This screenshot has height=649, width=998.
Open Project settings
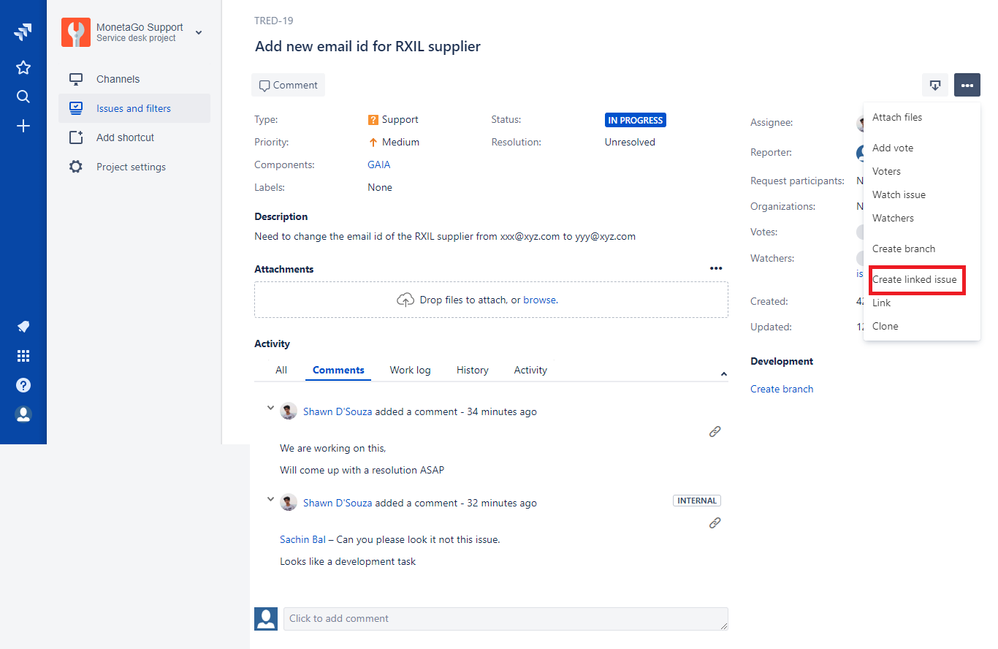coord(131,167)
